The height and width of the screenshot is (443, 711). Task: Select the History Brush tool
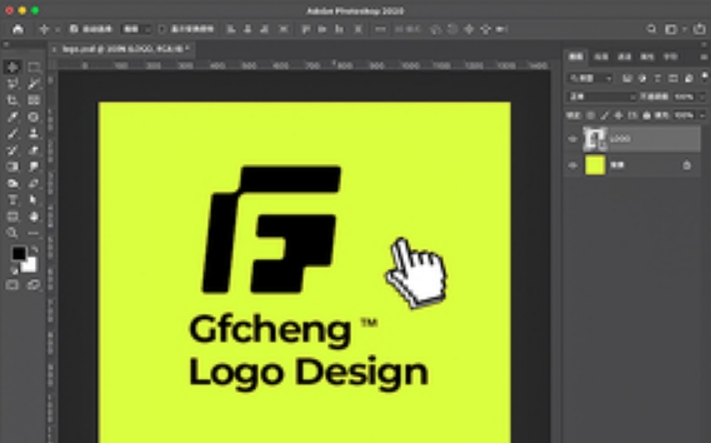point(13,150)
